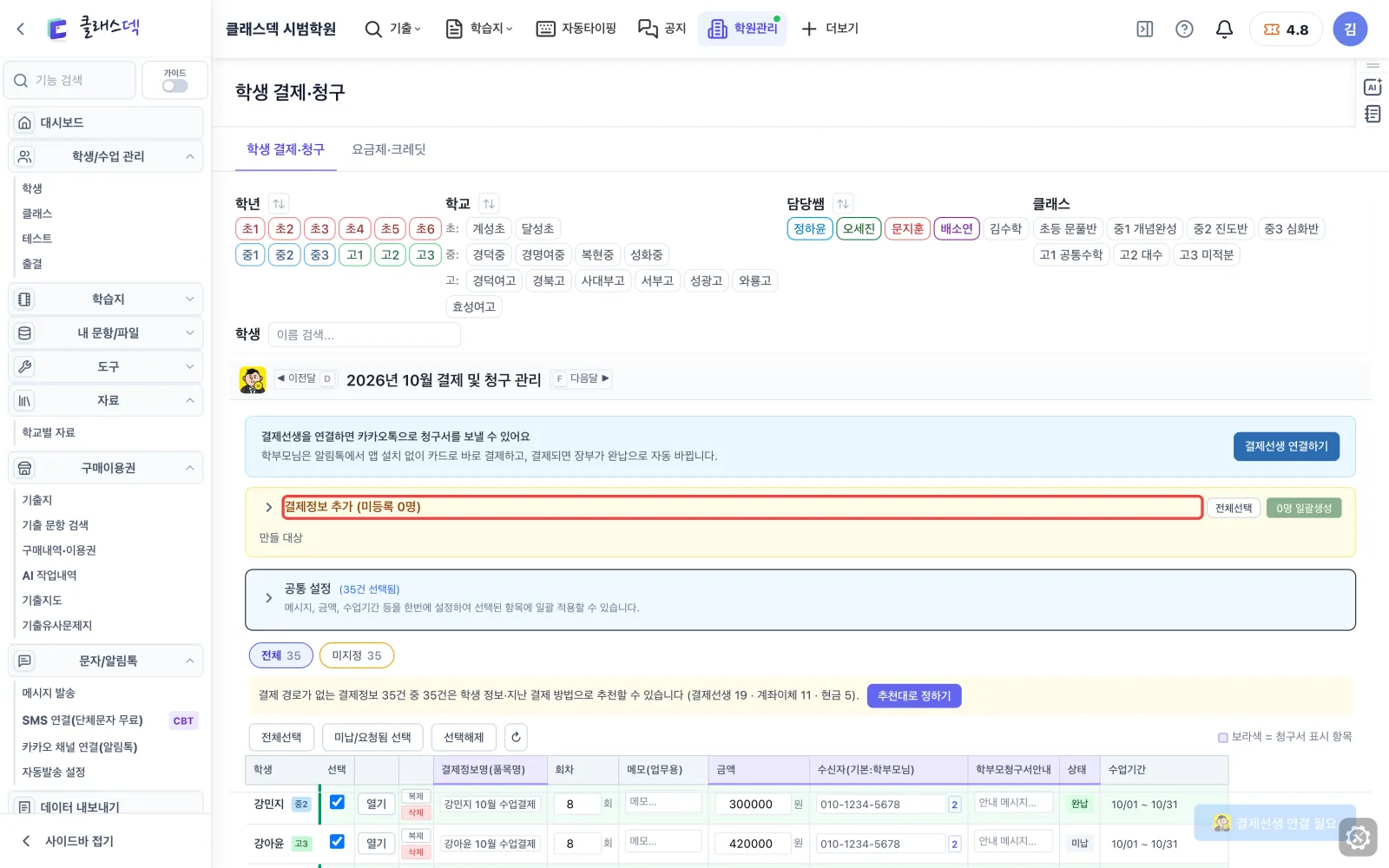Click the 추천대로 정하기 button

coord(914,696)
